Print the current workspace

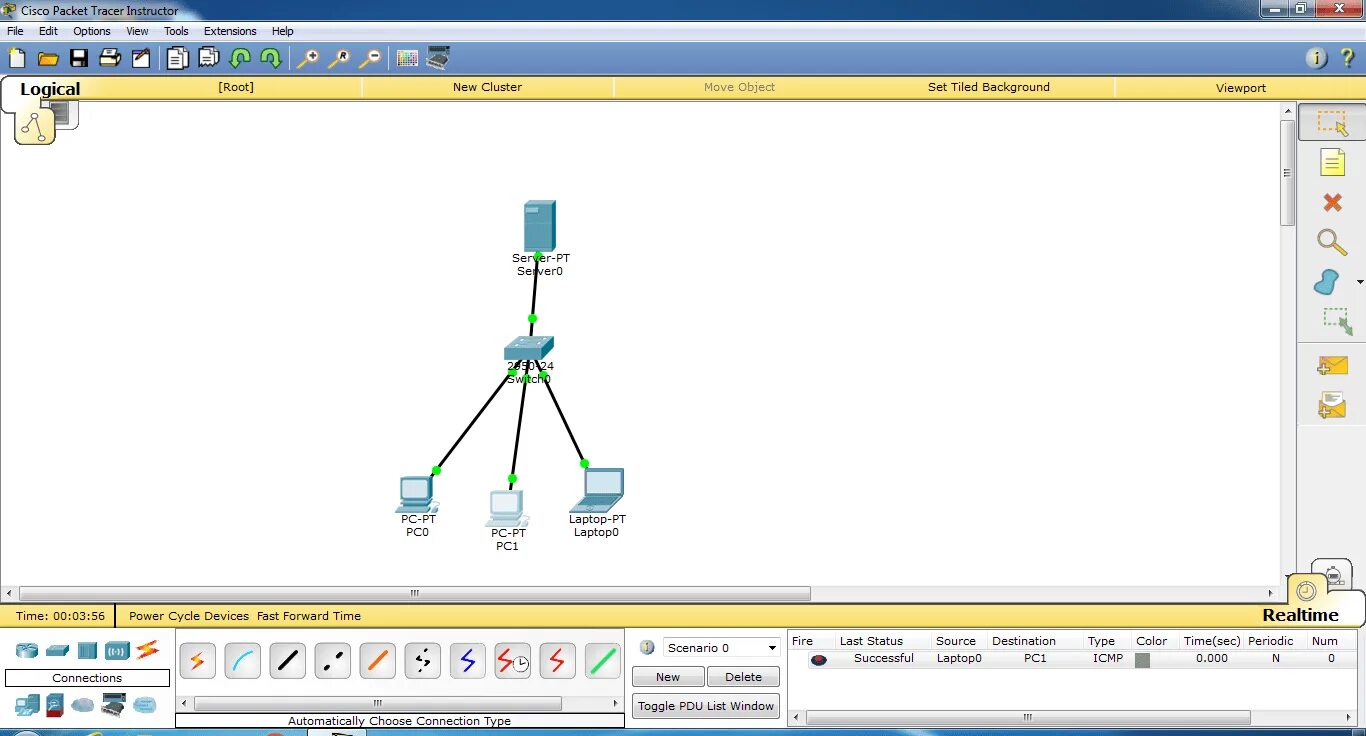tap(110, 58)
